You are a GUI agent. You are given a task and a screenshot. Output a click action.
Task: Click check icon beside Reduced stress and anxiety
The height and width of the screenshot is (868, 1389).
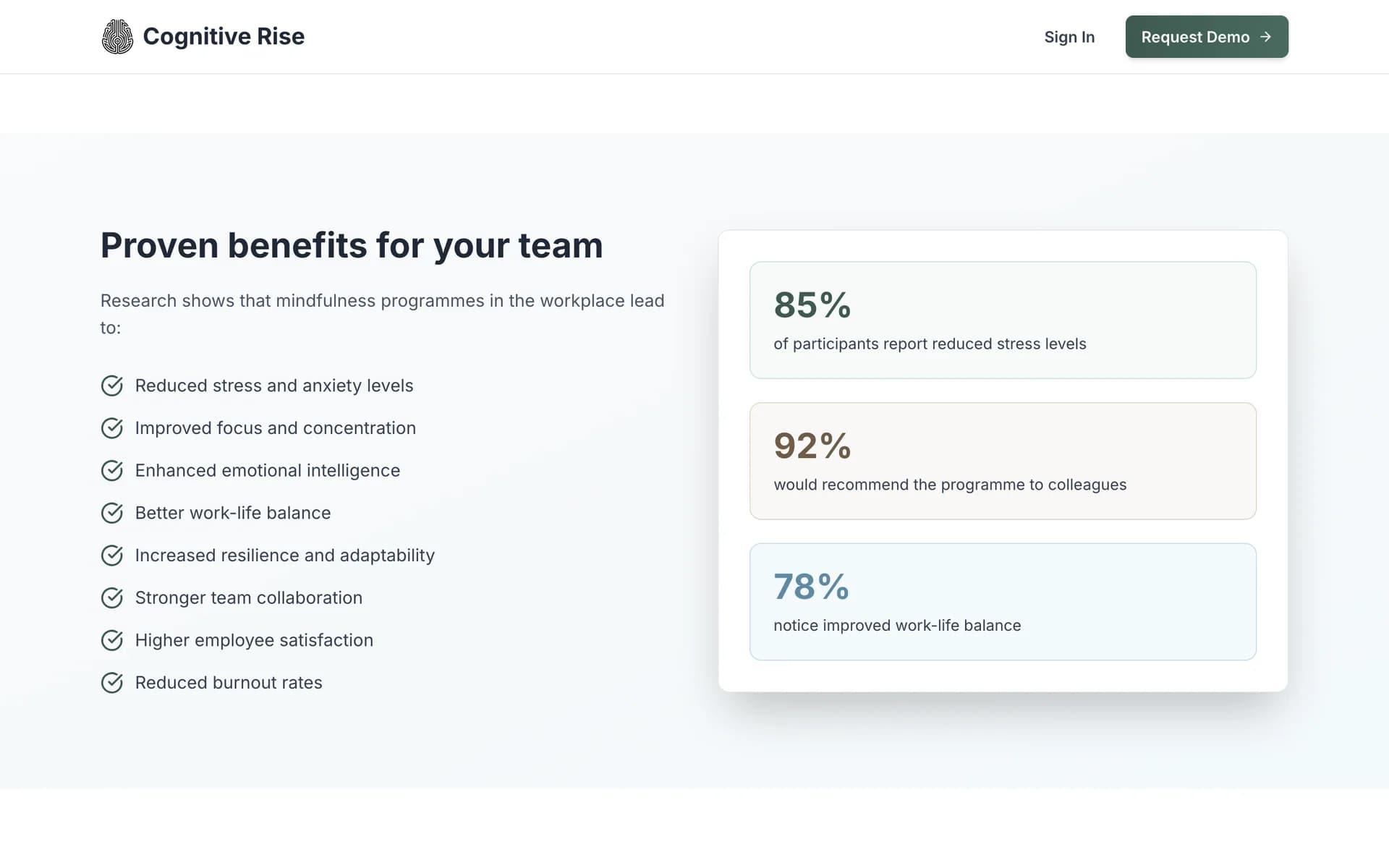tap(111, 386)
